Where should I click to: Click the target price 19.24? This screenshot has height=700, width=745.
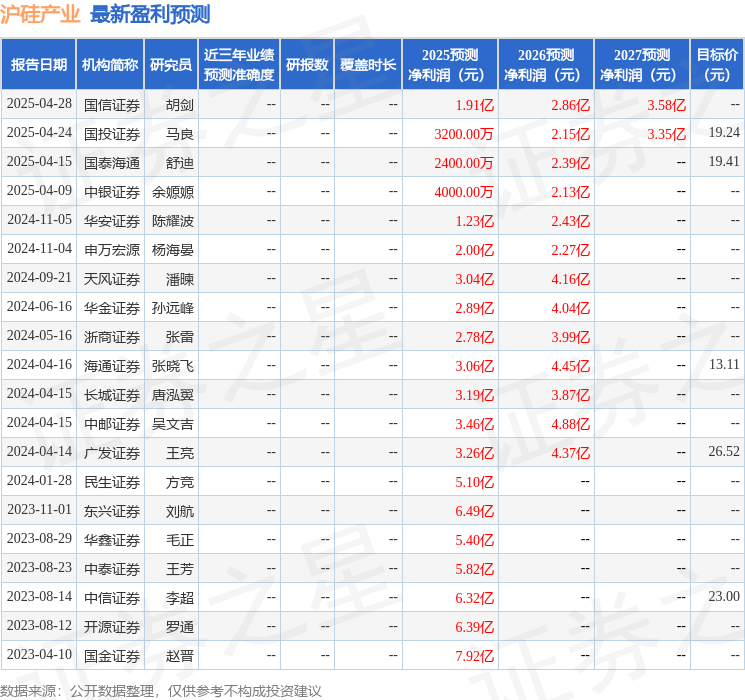(724, 133)
